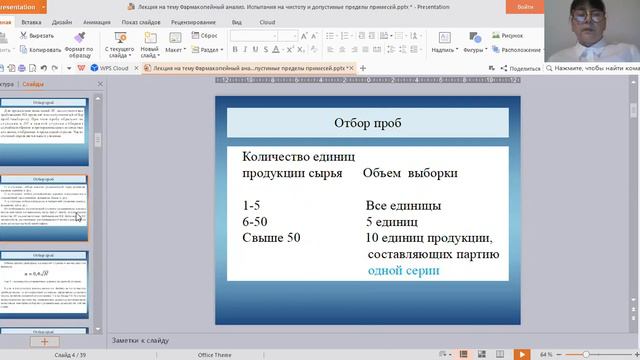Switch to the Slides (Слайды) panel tab
The height and width of the screenshot is (360, 640).
click(33, 84)
